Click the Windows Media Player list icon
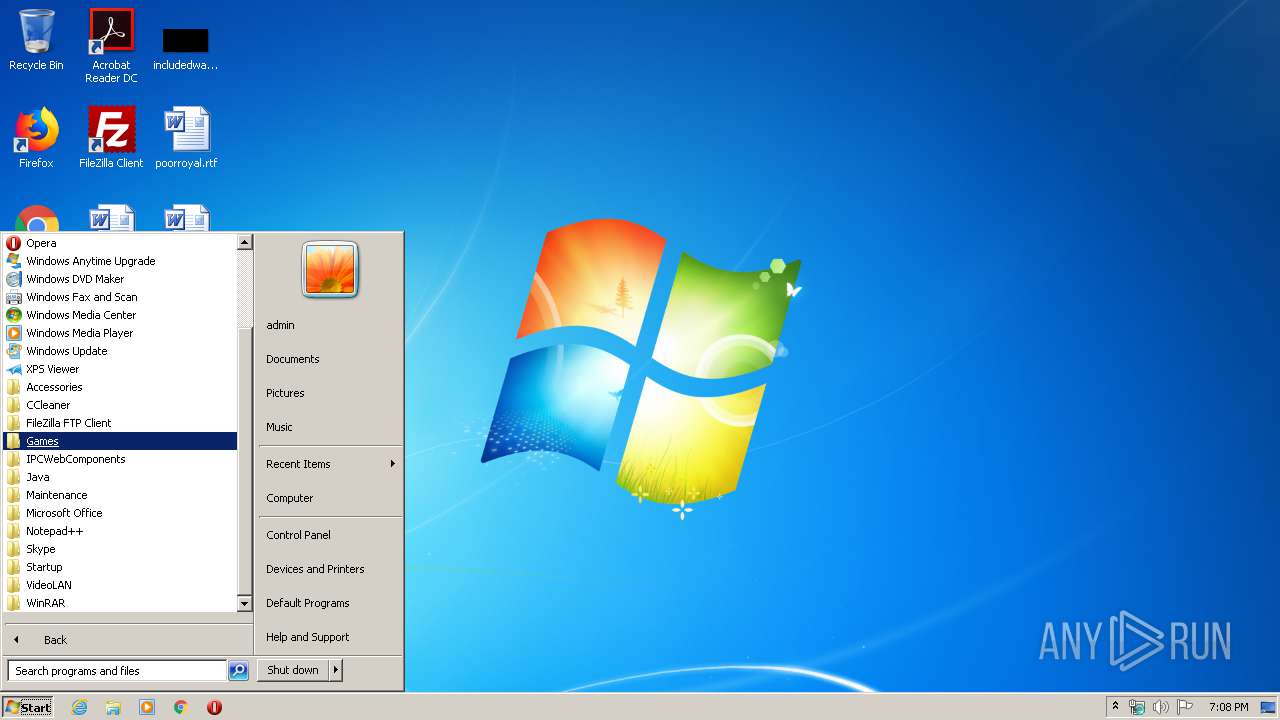Viewport: 1280px width, 720px height. [x=14, y=333]
